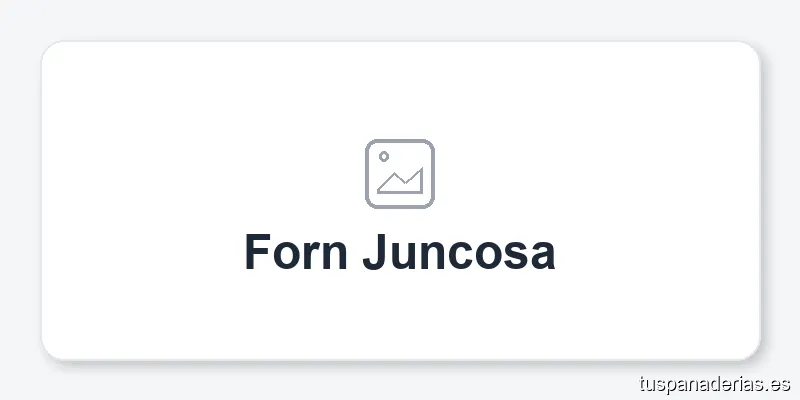Select the final "a" of Juncosa
This screenshot has width=800, height=400.
tap(541, 255)
